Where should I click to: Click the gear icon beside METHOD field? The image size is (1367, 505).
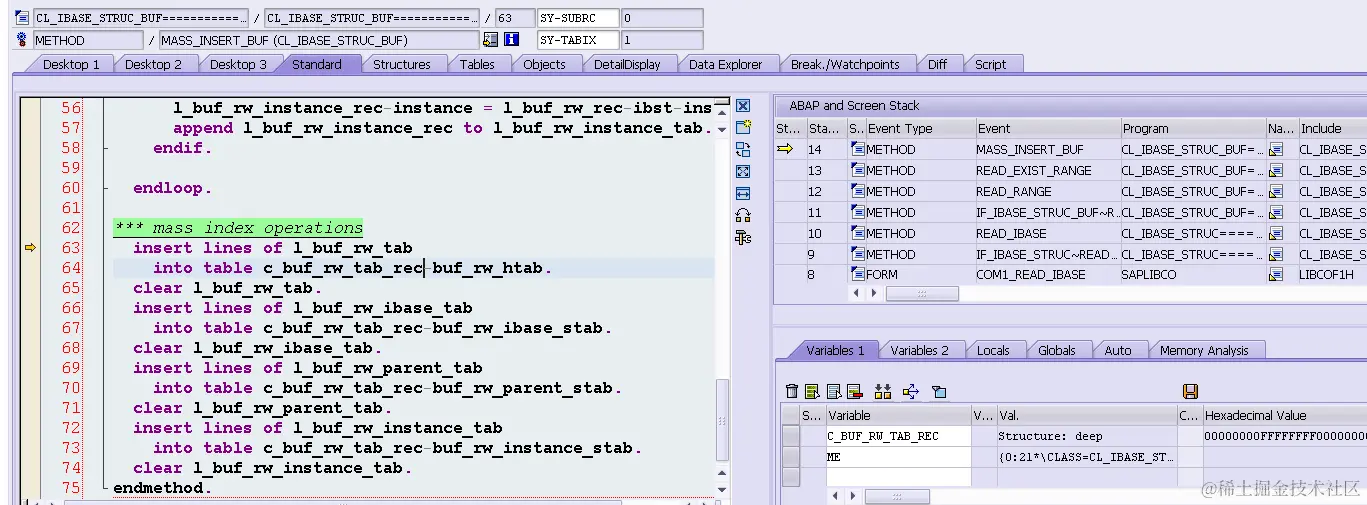22,40
